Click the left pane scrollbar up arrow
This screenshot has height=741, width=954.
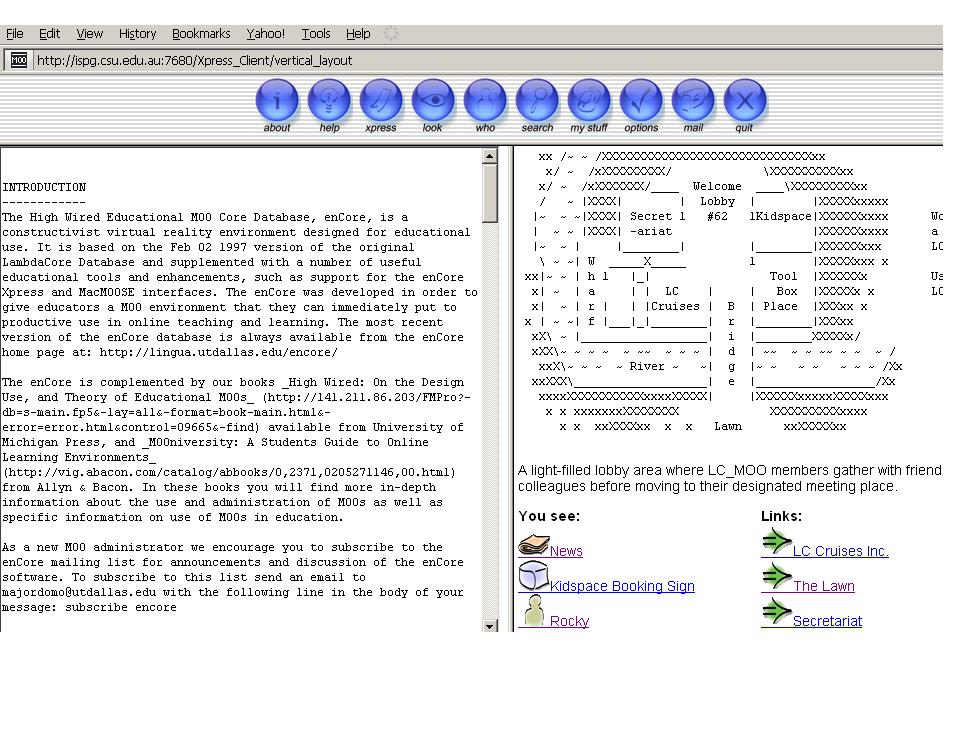489,156
